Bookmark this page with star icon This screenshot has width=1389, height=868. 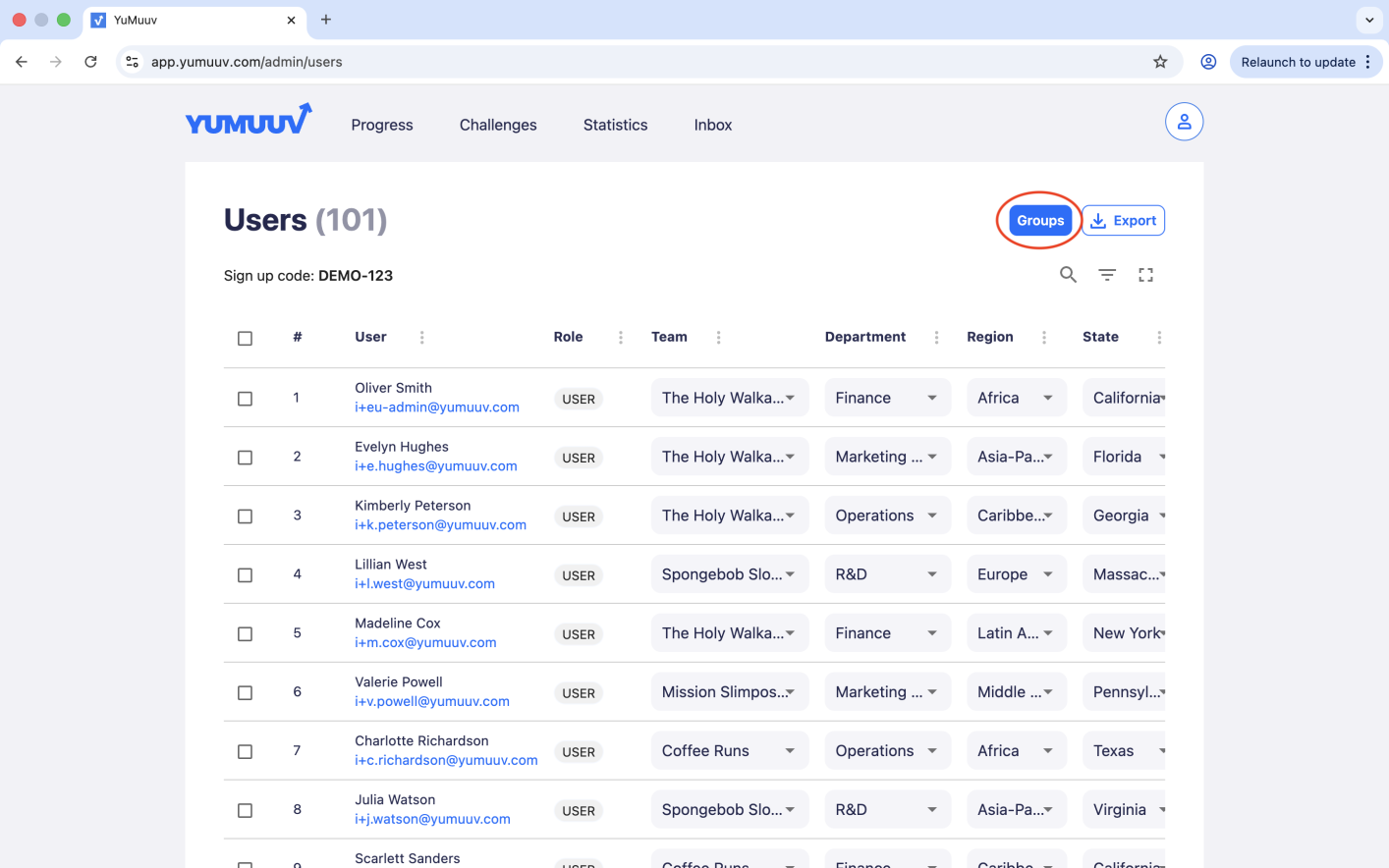[1160, 62]
